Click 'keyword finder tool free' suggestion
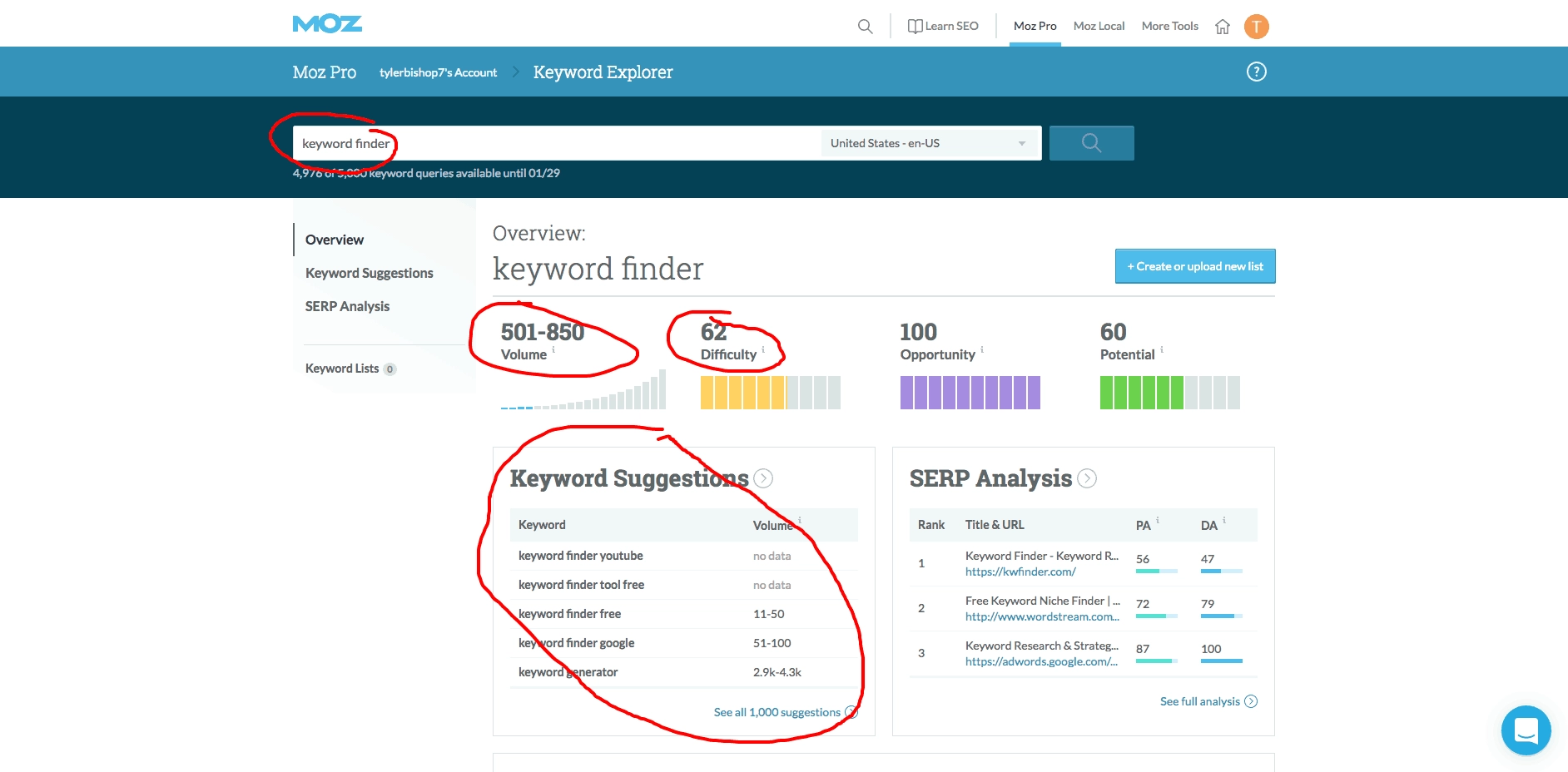1568x772 pixels. click(x=581, y=585)
